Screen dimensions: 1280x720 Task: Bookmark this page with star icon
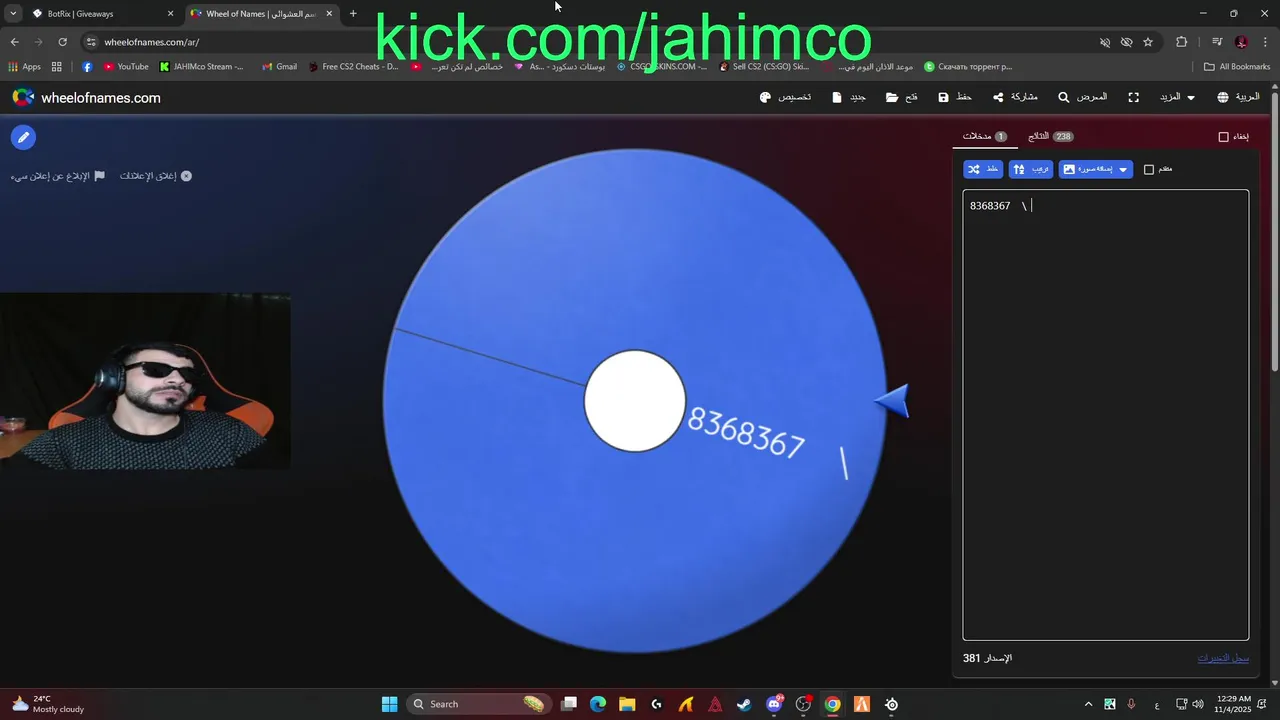coord(1148,42)
